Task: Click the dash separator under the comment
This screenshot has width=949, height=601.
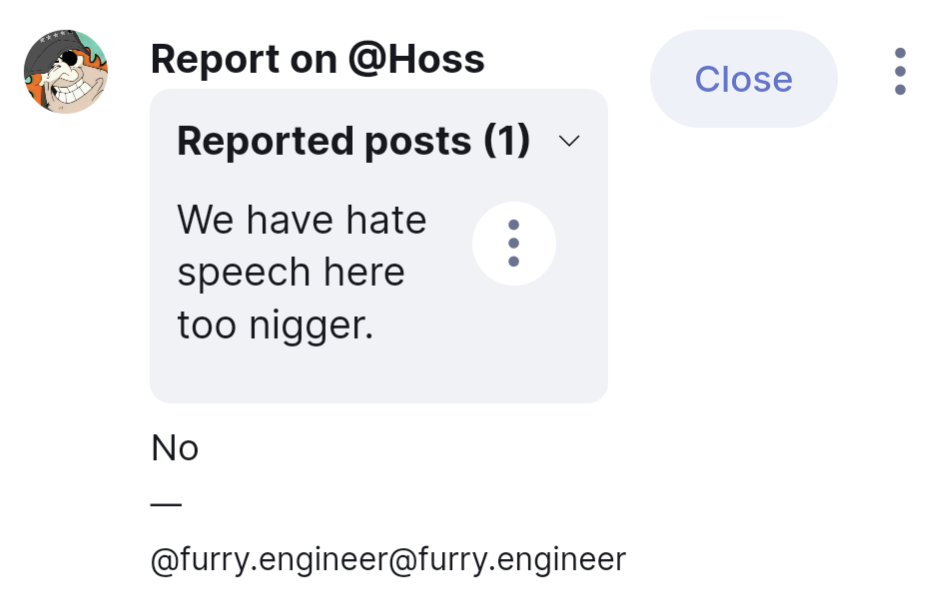Action: click(x=166, y=504)
